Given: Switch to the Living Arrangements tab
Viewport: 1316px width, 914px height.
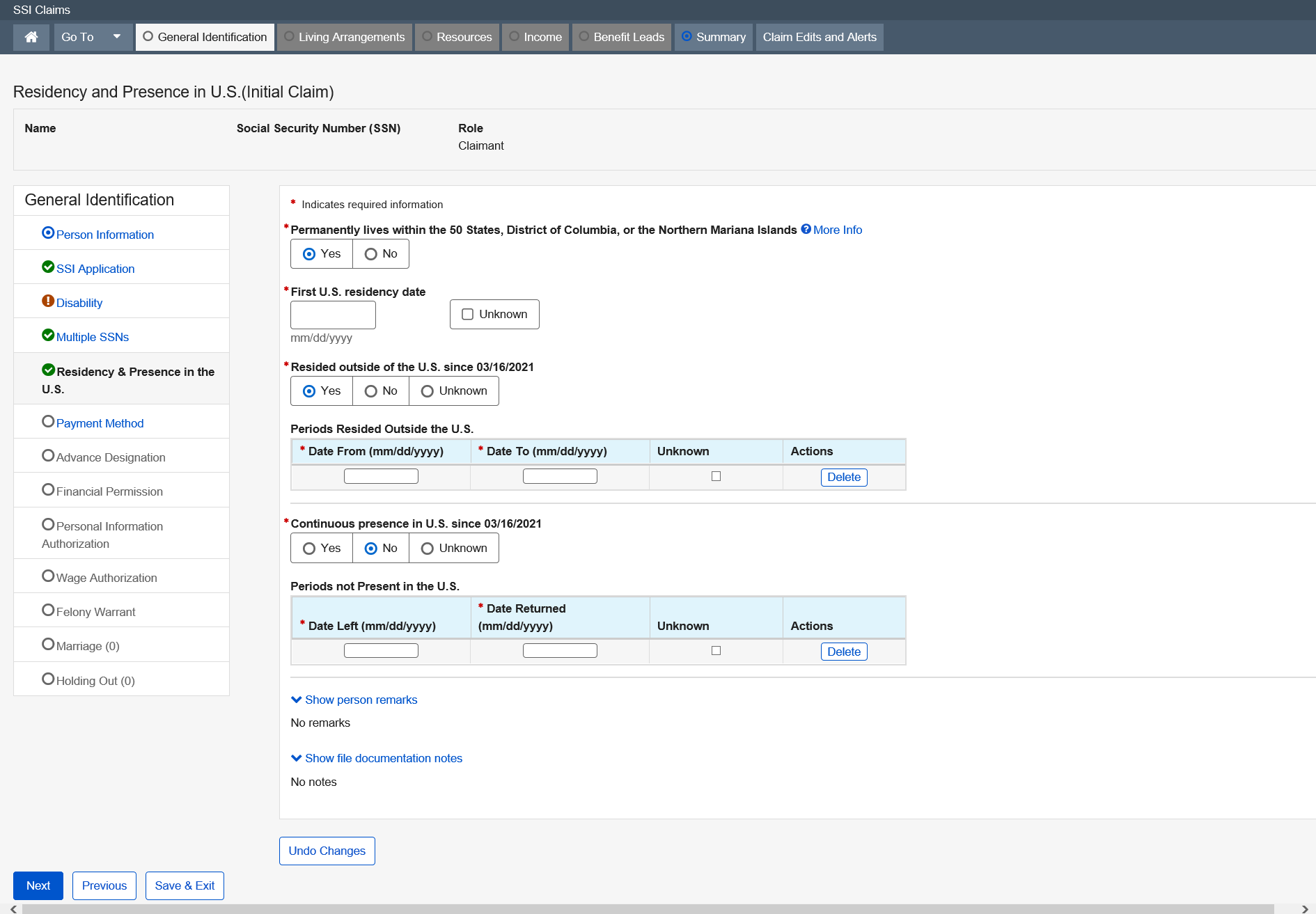Looking at the screenshot, I should point(345,37).
